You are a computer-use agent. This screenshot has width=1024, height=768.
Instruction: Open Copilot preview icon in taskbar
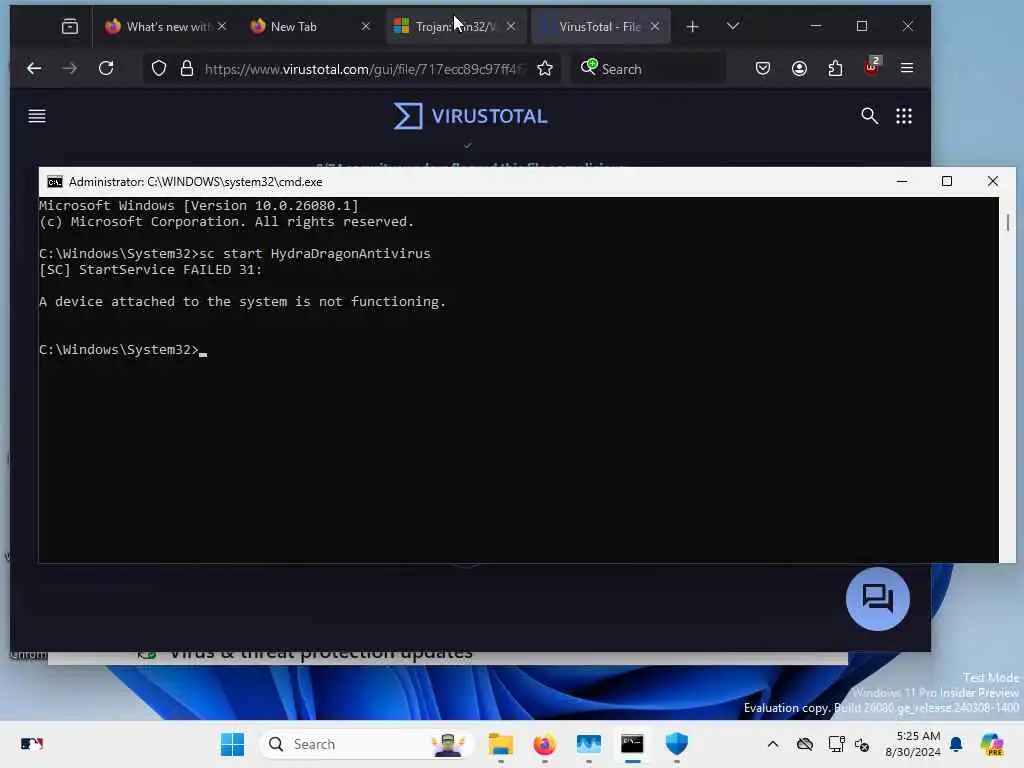click(992, 744)
